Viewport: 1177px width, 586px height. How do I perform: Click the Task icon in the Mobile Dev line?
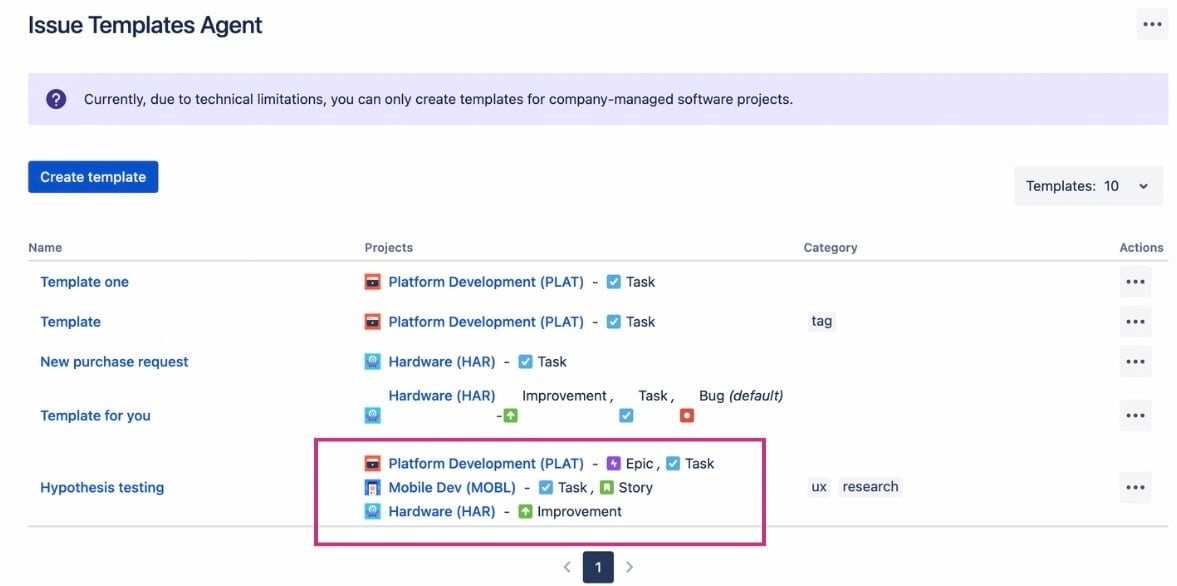(546, 487)
